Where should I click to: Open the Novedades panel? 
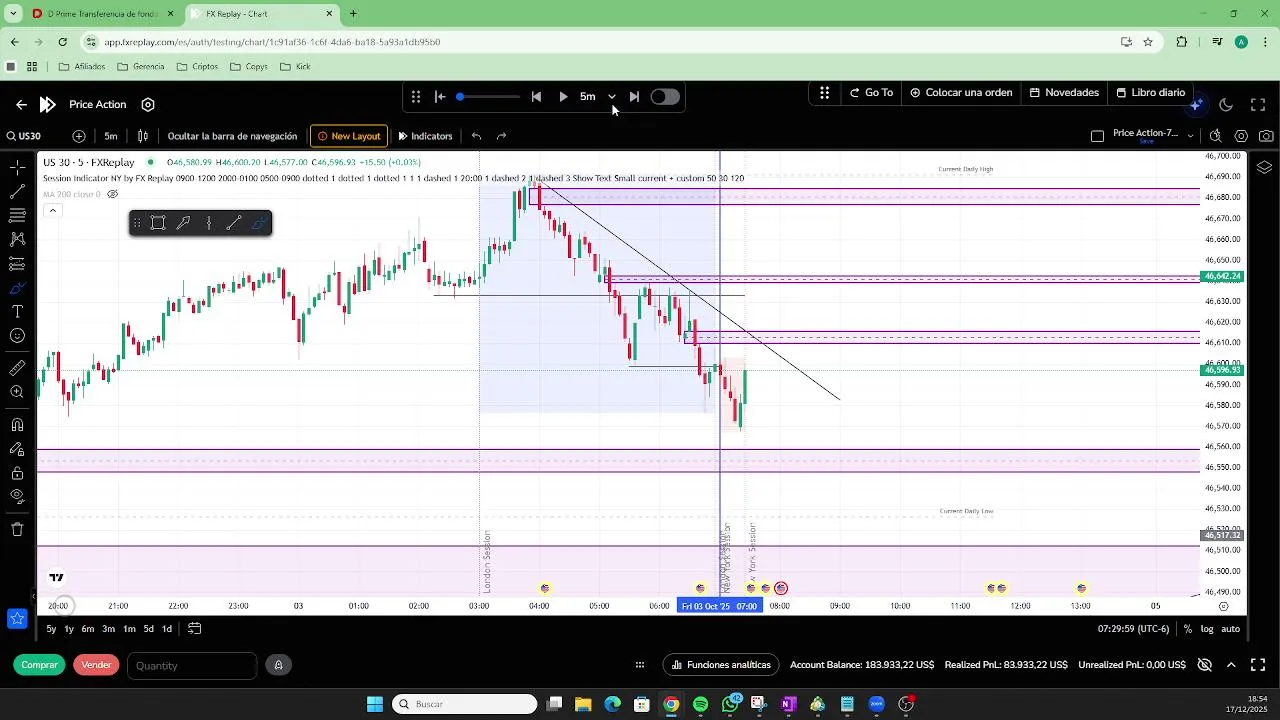[x=1065, y=92]
